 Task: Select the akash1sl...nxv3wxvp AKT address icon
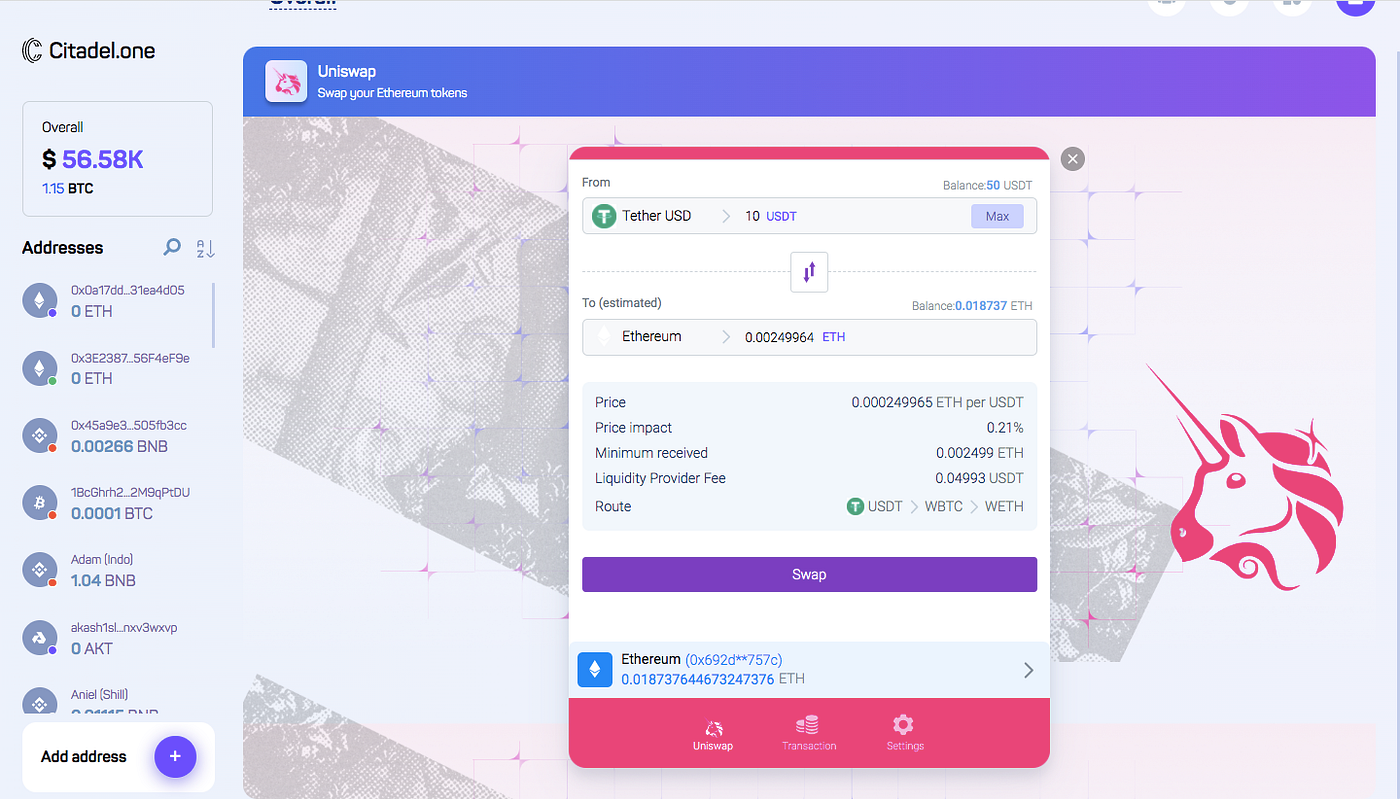point(40,638)
